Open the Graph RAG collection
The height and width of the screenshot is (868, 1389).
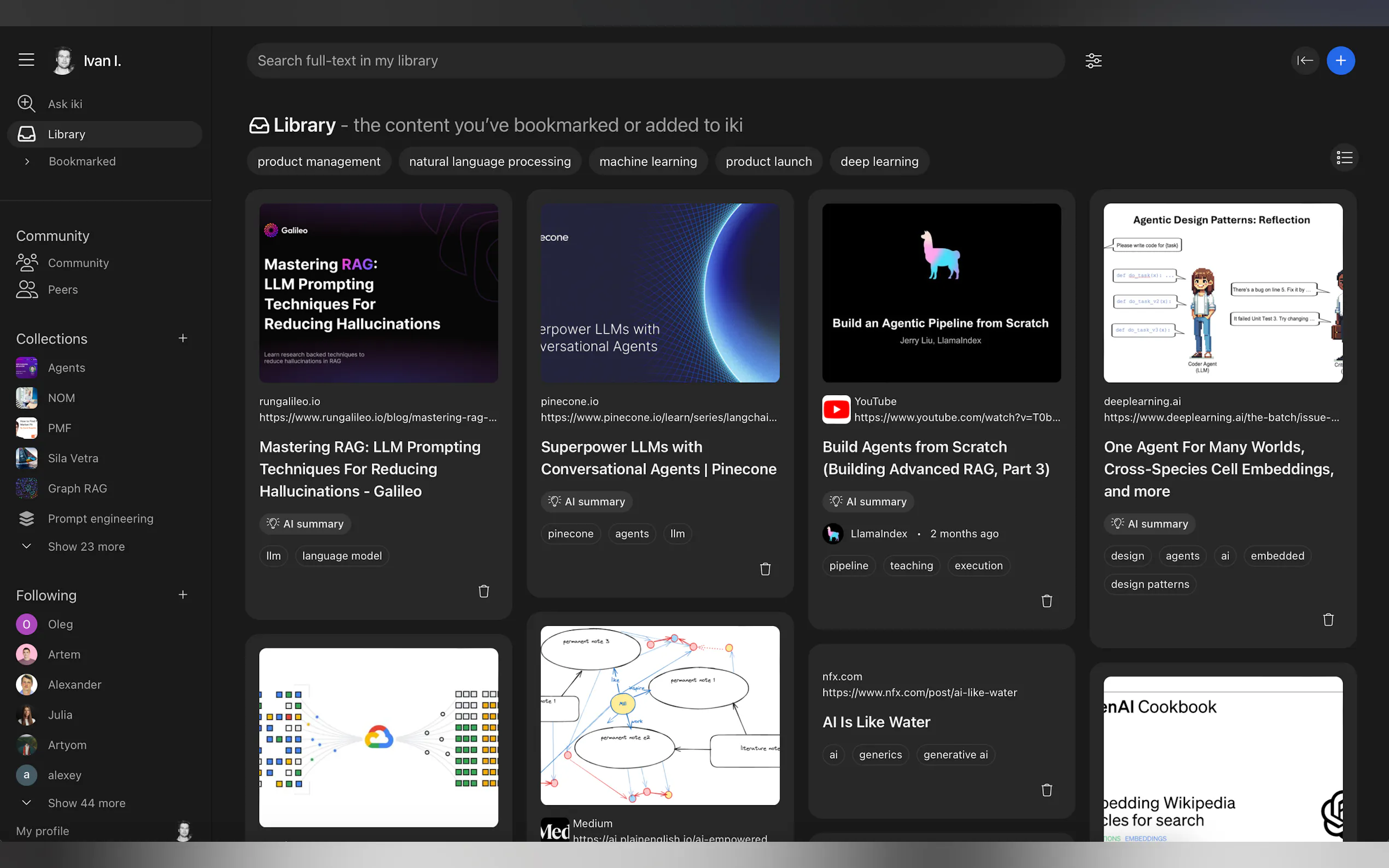point(78,489)
